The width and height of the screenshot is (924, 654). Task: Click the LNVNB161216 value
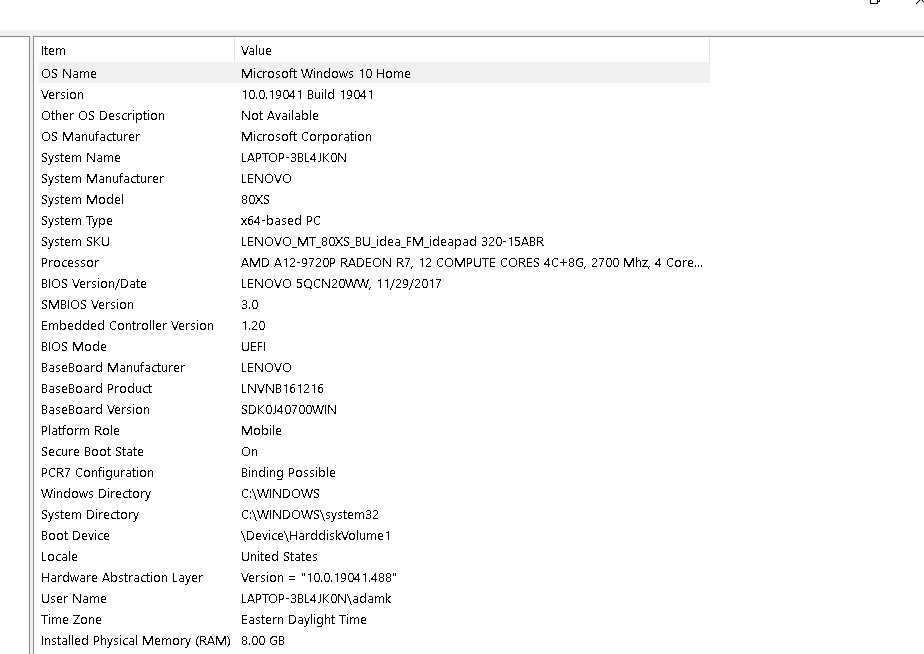pos(282,389)
